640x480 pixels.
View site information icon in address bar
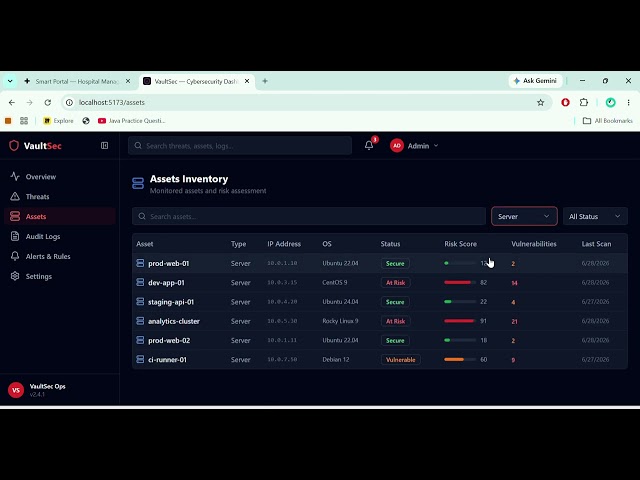[69, 102]
